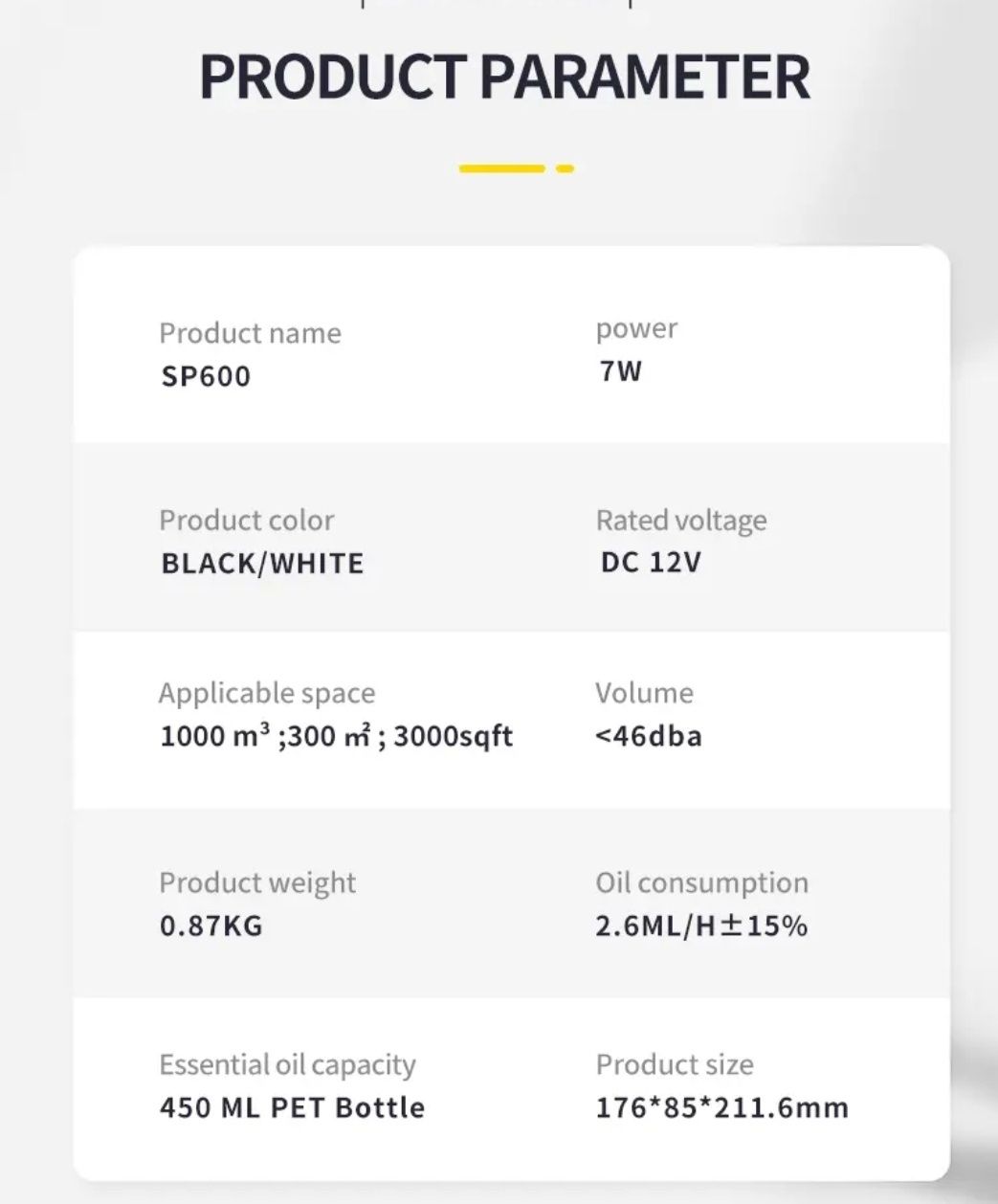Viewport: 998px width, 1204px height.
Task: Select the Rated voltage label
Action: (681, 520)
